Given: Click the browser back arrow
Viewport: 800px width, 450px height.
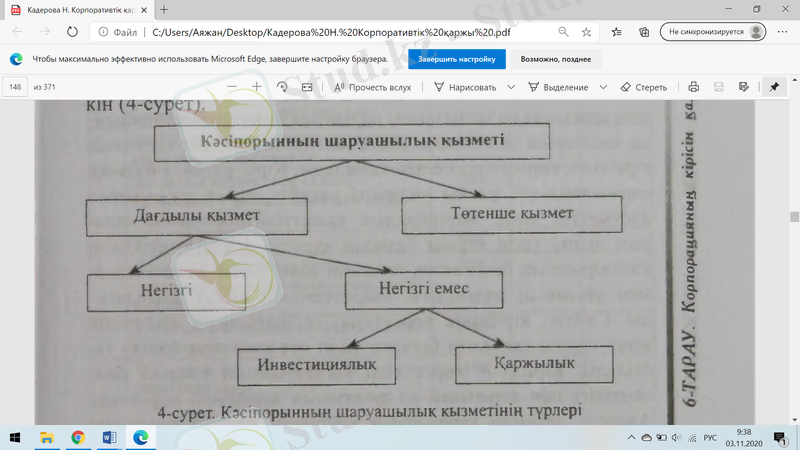Looking at the screenshot, I should [18, 32].
